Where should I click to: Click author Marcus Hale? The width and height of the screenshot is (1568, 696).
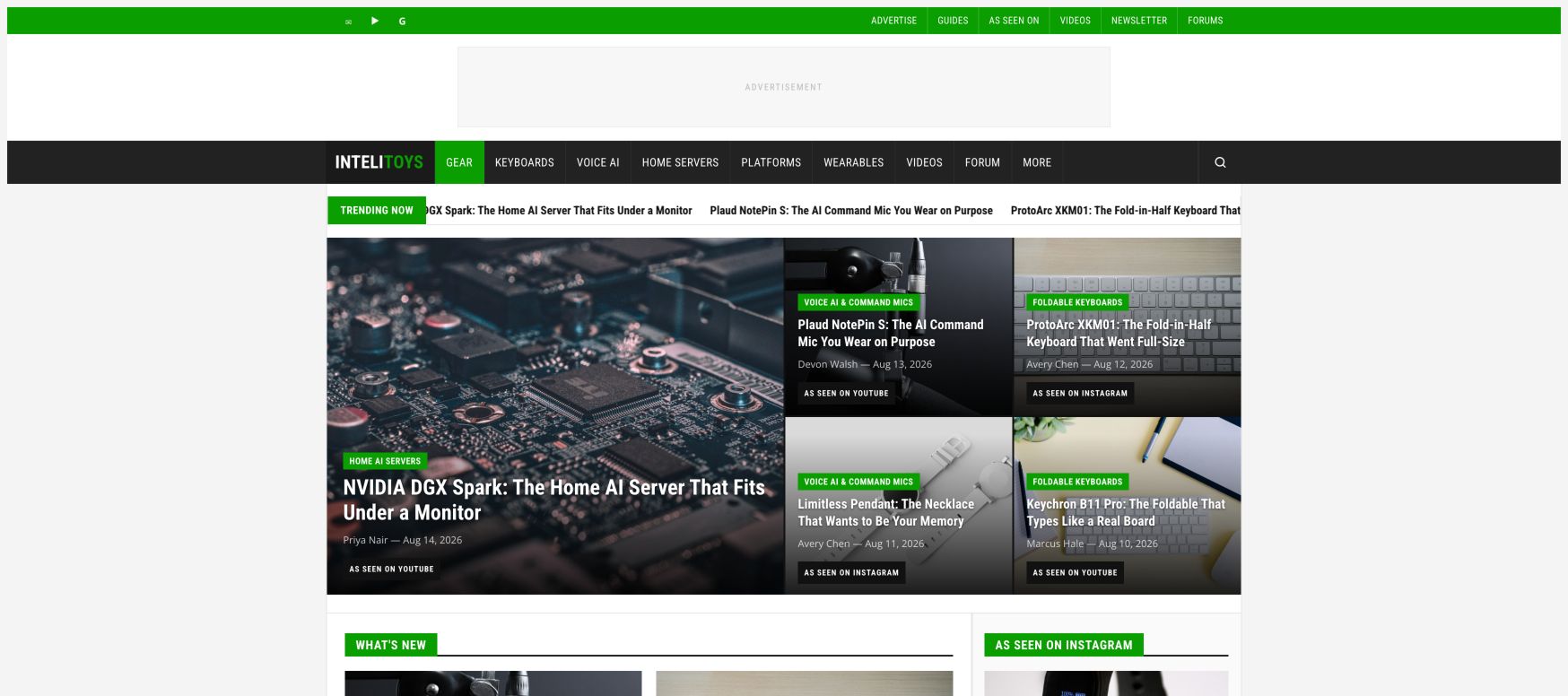pos(1055,544)
